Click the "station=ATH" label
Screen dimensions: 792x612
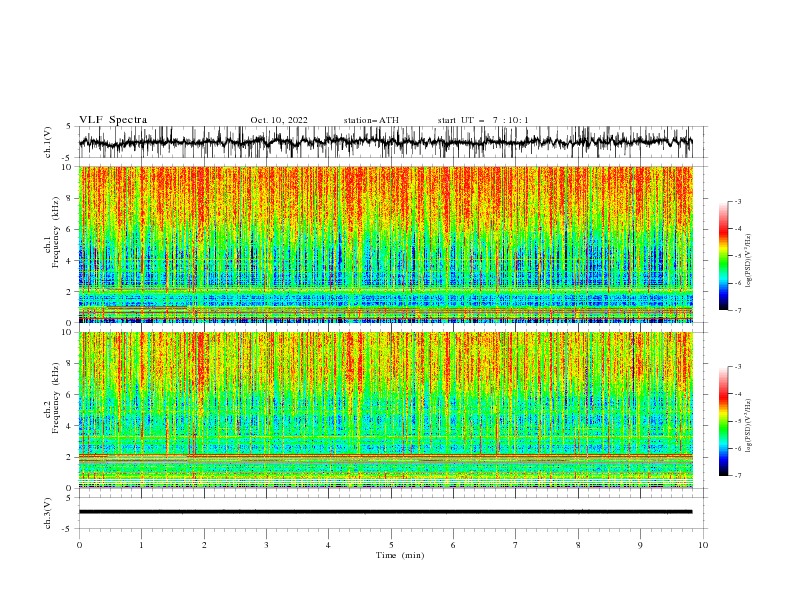tap(371, 120)
